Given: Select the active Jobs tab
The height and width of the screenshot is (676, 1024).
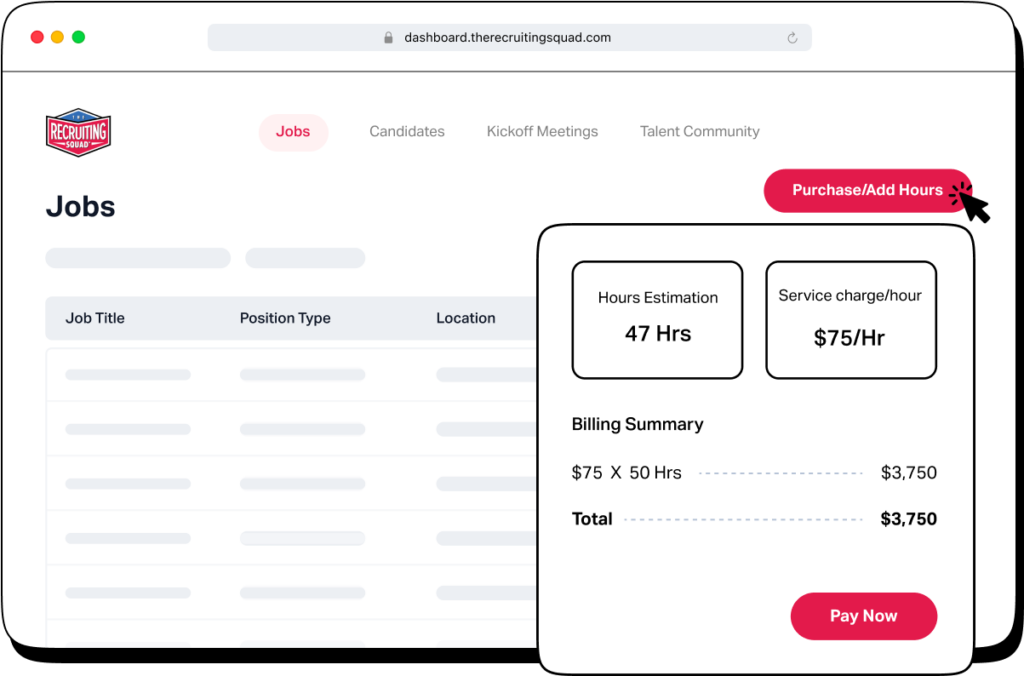Looking at the screenshot, I should 293,131.
